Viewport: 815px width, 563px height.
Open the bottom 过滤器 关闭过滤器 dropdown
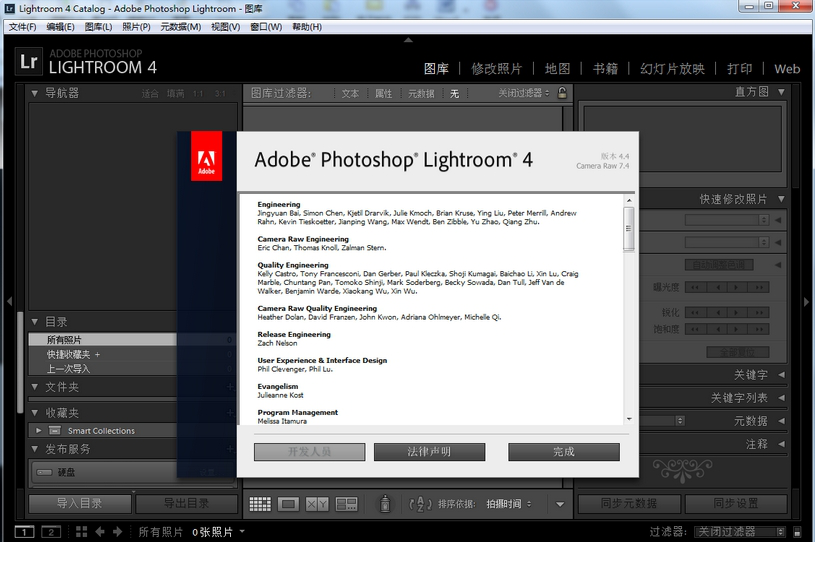(740, 532)
